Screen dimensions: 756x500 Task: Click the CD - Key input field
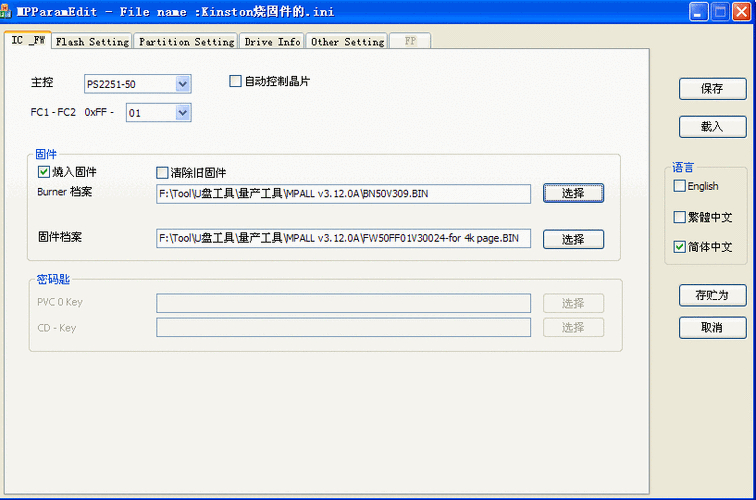click(343, 327)
